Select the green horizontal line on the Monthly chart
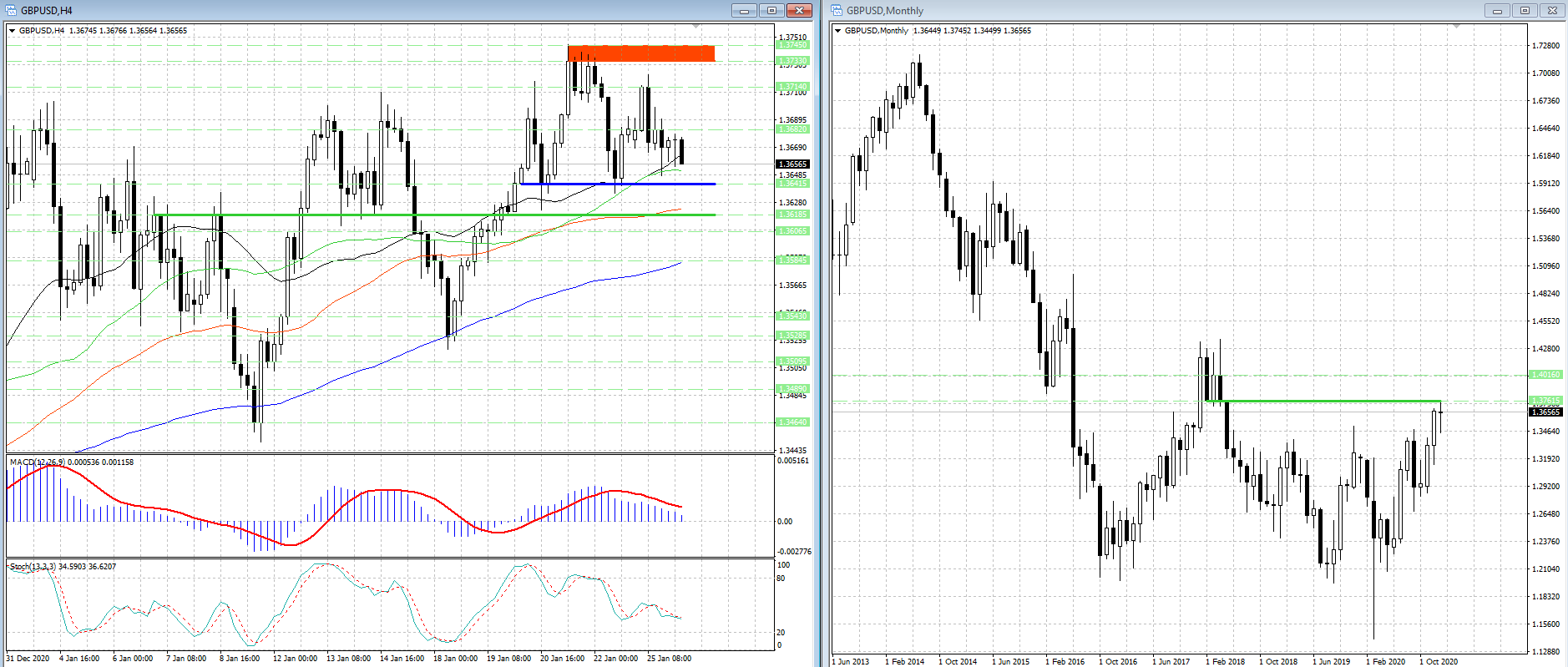Viewport: 1568px width, 667px height. coord(1324,402)
